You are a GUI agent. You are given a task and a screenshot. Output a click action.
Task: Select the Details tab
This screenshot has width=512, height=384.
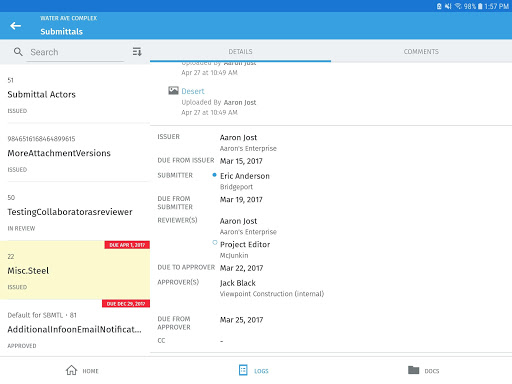point(240,51)
